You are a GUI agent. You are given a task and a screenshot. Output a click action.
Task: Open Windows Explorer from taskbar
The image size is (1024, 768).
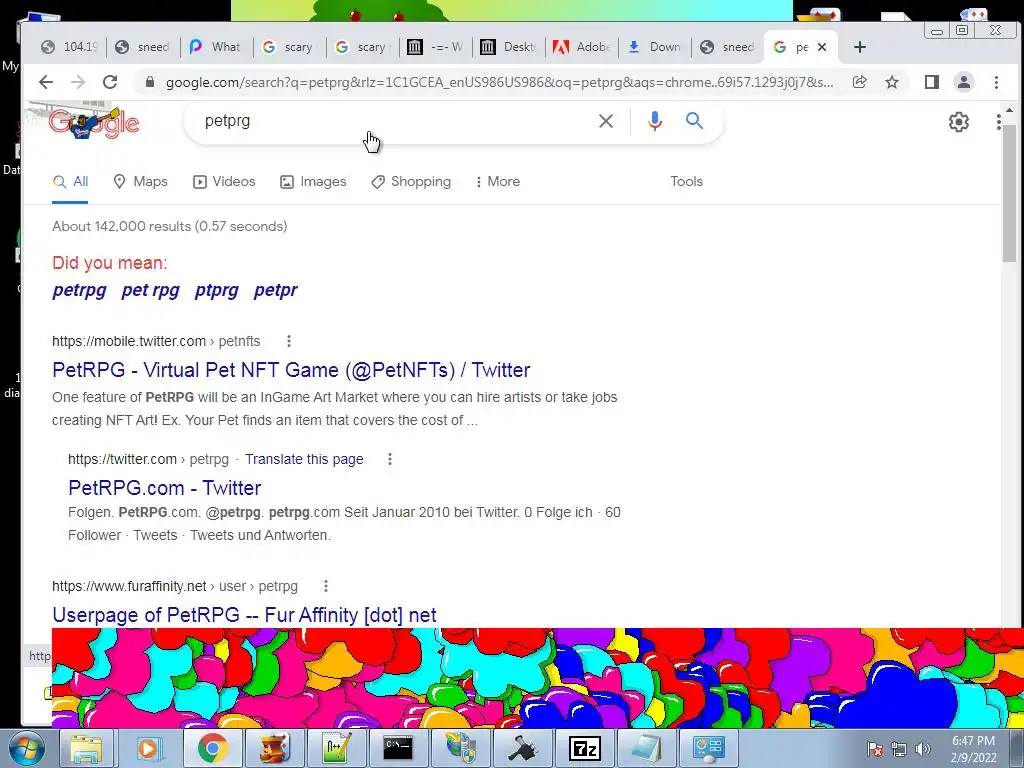click(x=86, y=748)
